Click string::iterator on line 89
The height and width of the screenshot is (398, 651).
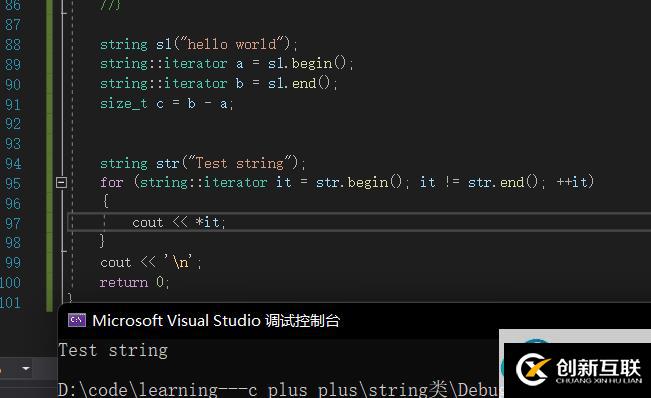(164, 63)
